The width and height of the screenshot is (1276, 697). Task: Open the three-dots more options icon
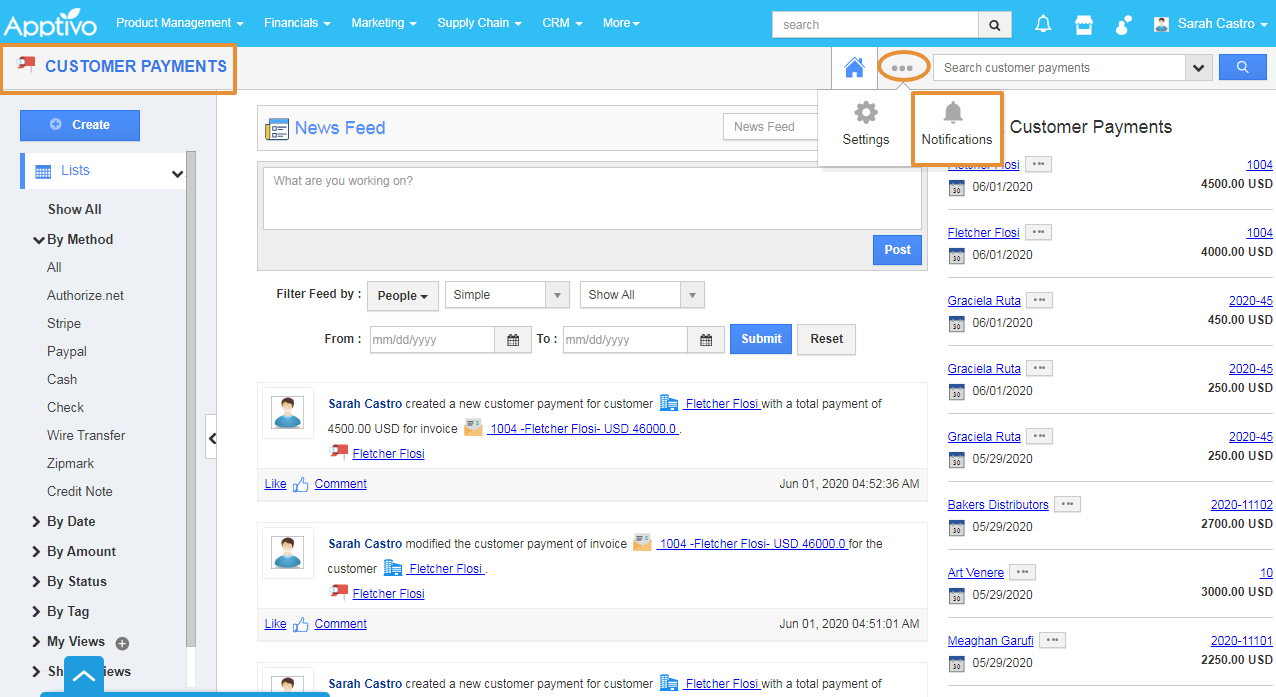point(902,68)
